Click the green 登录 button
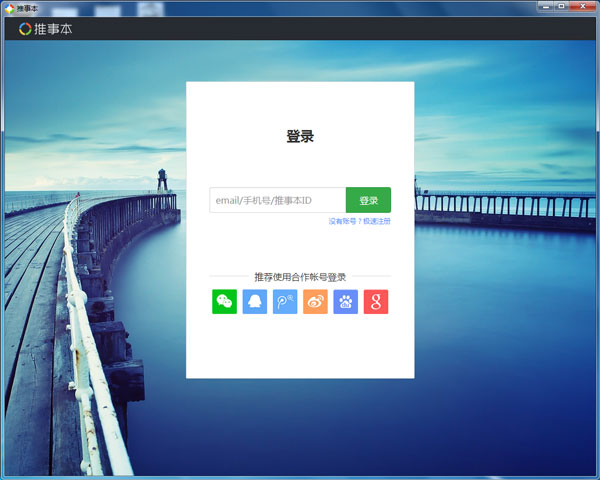Image resolution: width=600 pixels, height=480 pixels. click(368, 200)
